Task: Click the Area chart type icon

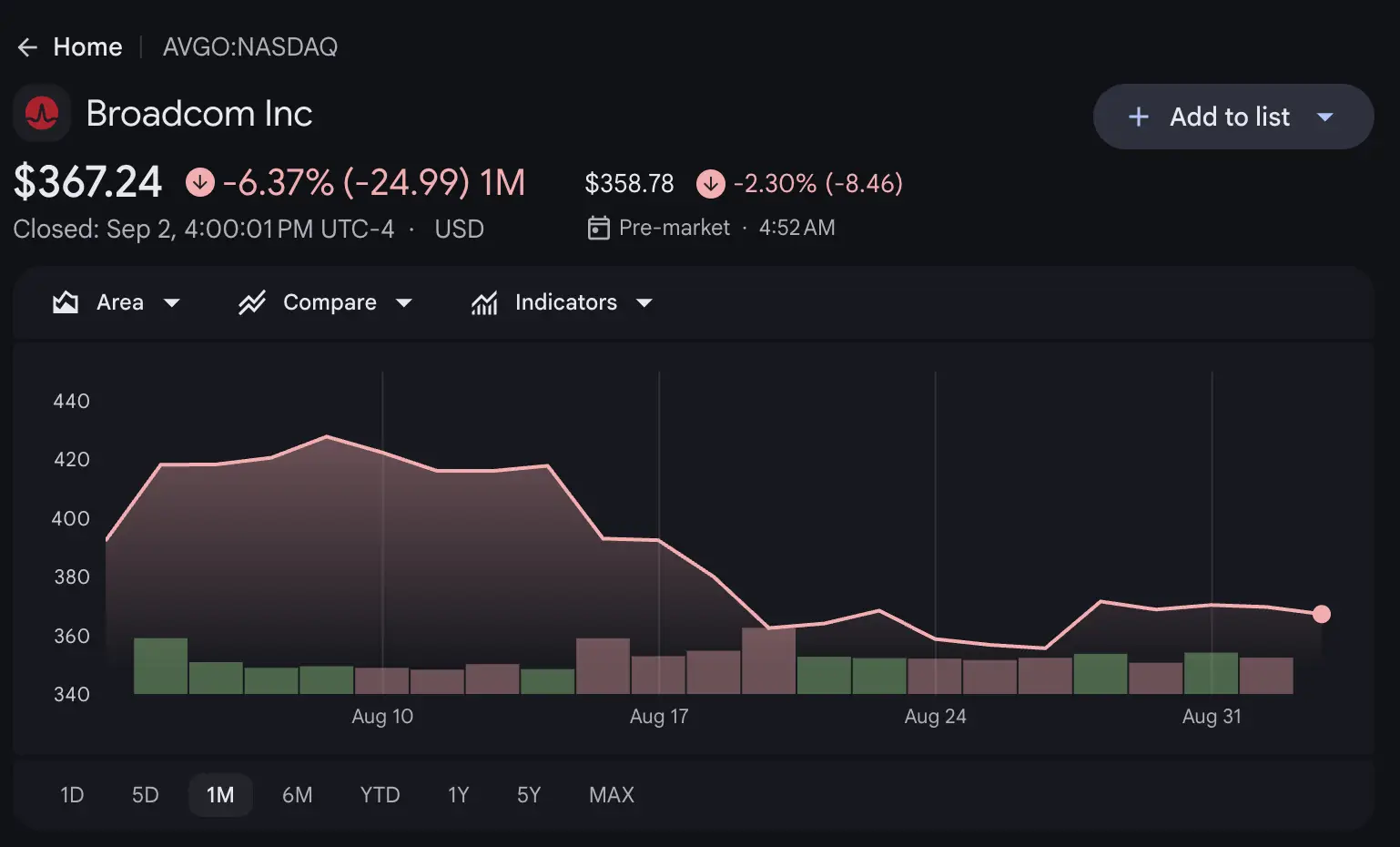Action: point(66,302)
